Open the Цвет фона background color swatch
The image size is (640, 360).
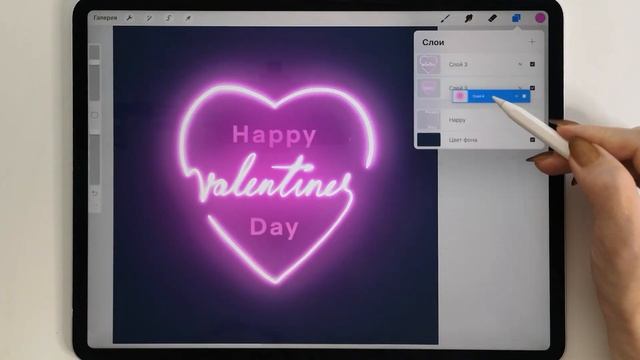click(429, 140)
